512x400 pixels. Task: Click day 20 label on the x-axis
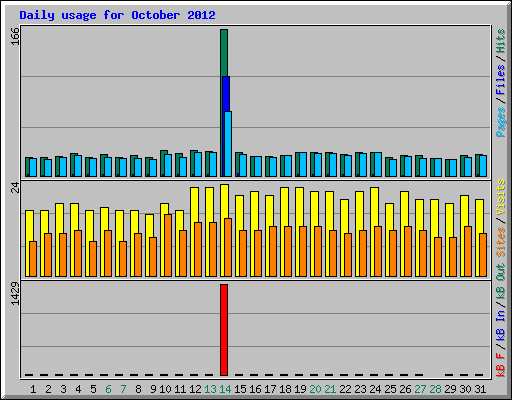point(315,389)
